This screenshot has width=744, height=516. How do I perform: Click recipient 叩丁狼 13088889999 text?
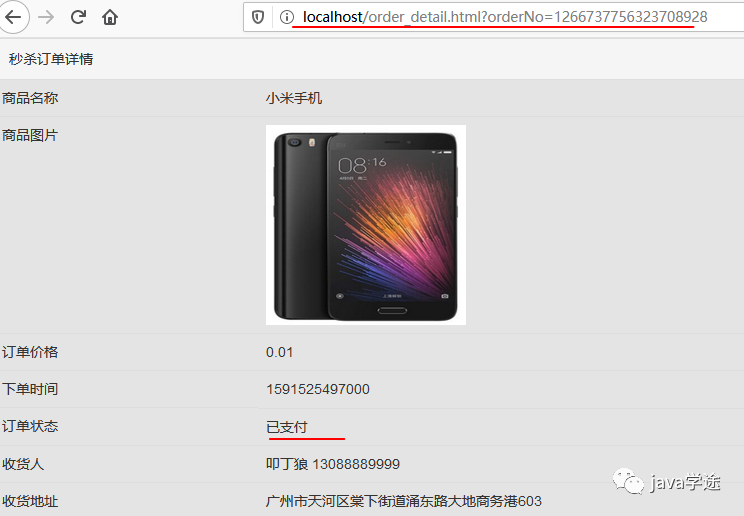(x=333, y=464)
